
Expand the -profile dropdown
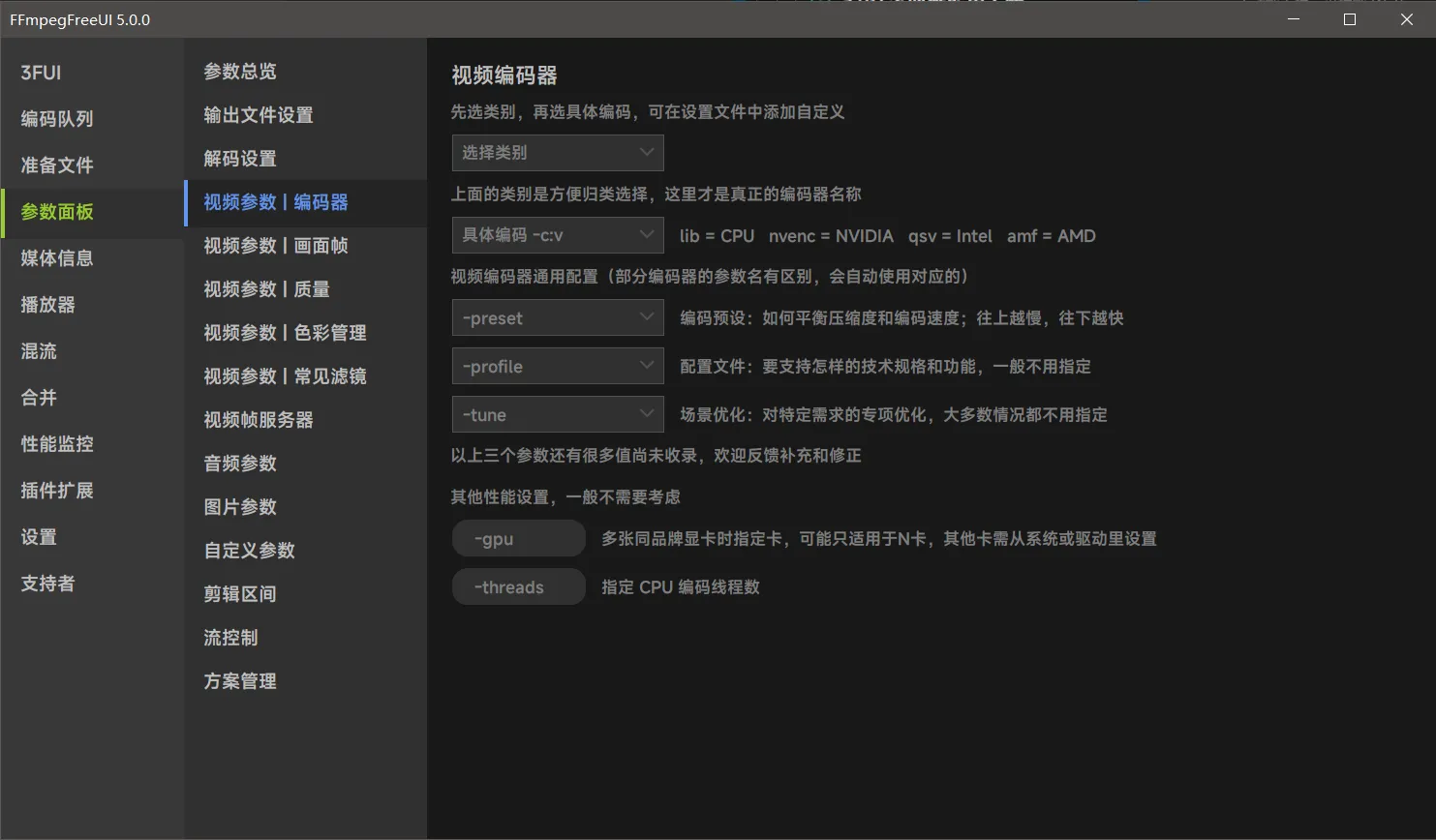pos(557,367)
